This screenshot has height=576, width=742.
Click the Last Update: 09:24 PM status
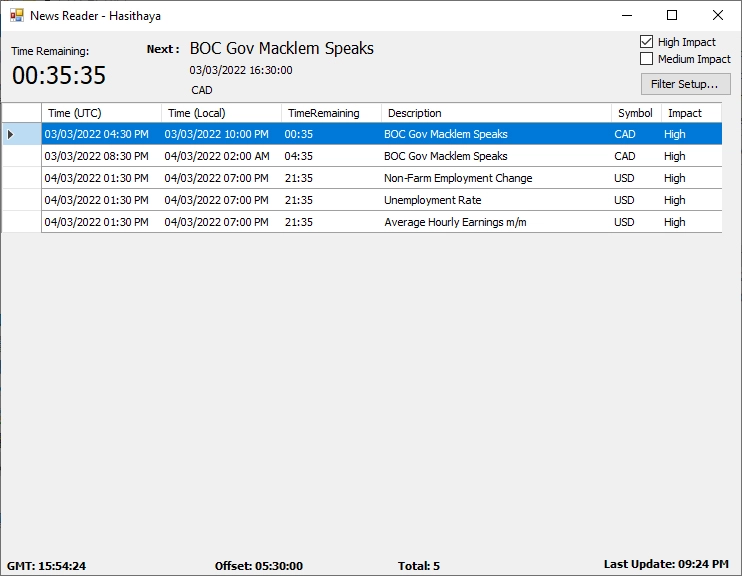666,564
